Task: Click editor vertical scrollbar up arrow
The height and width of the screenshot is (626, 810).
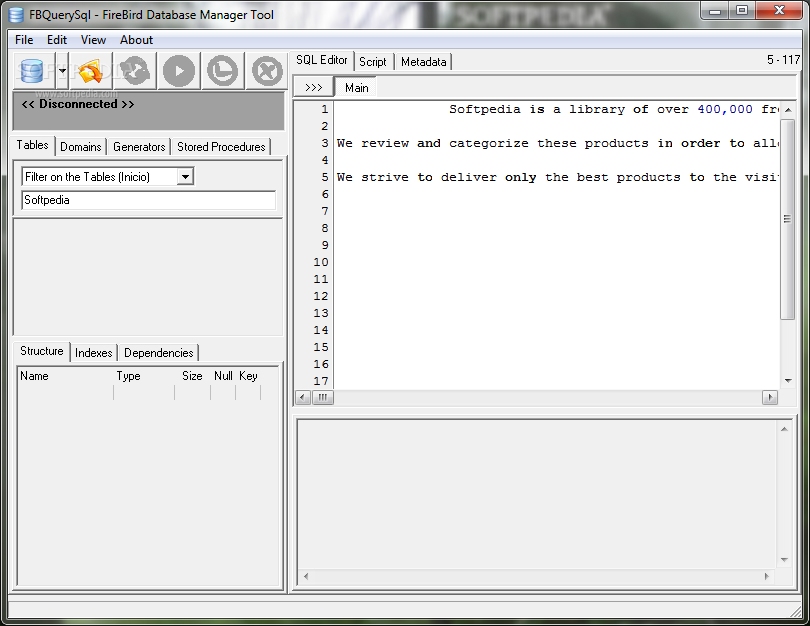Action: click(788, 110)
